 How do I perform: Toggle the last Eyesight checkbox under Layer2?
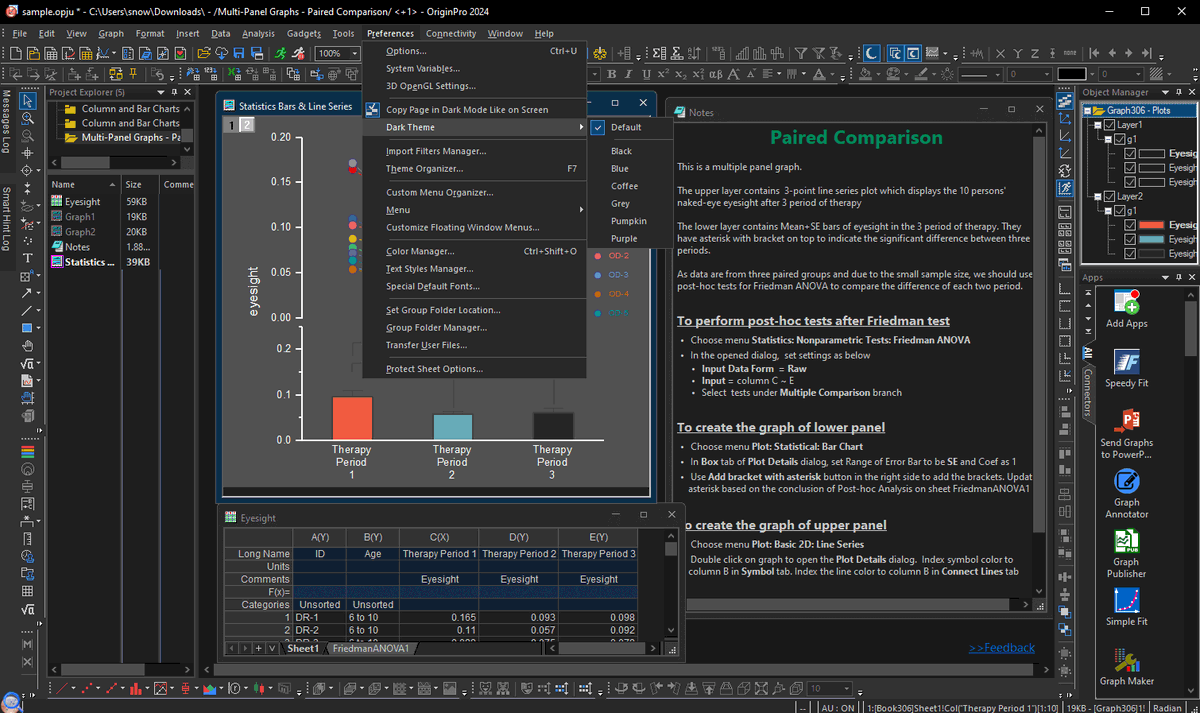(1130, 254)
